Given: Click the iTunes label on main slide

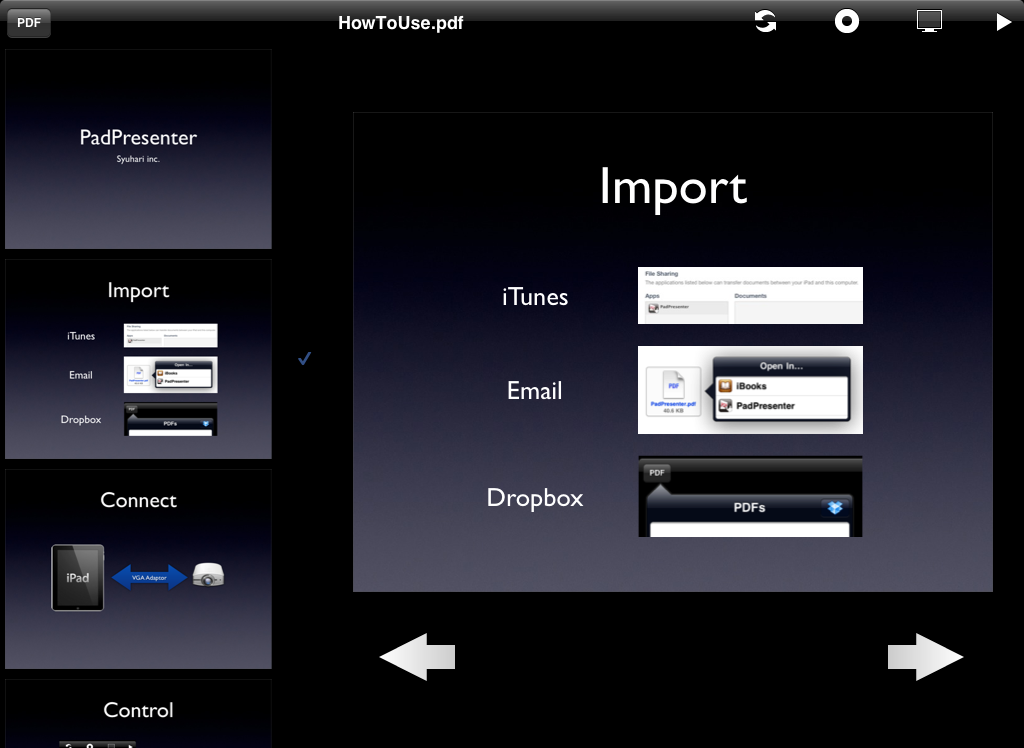Looking at the screenshot, I should click(535, 297).
